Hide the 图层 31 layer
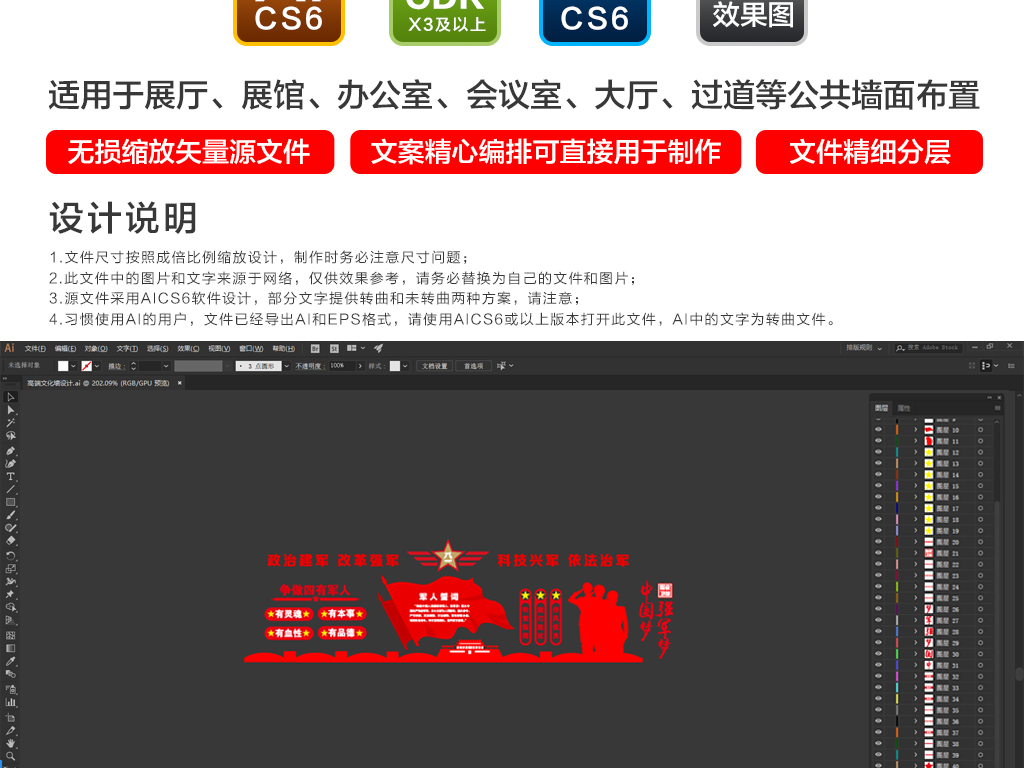 click(x=878, y=663)
